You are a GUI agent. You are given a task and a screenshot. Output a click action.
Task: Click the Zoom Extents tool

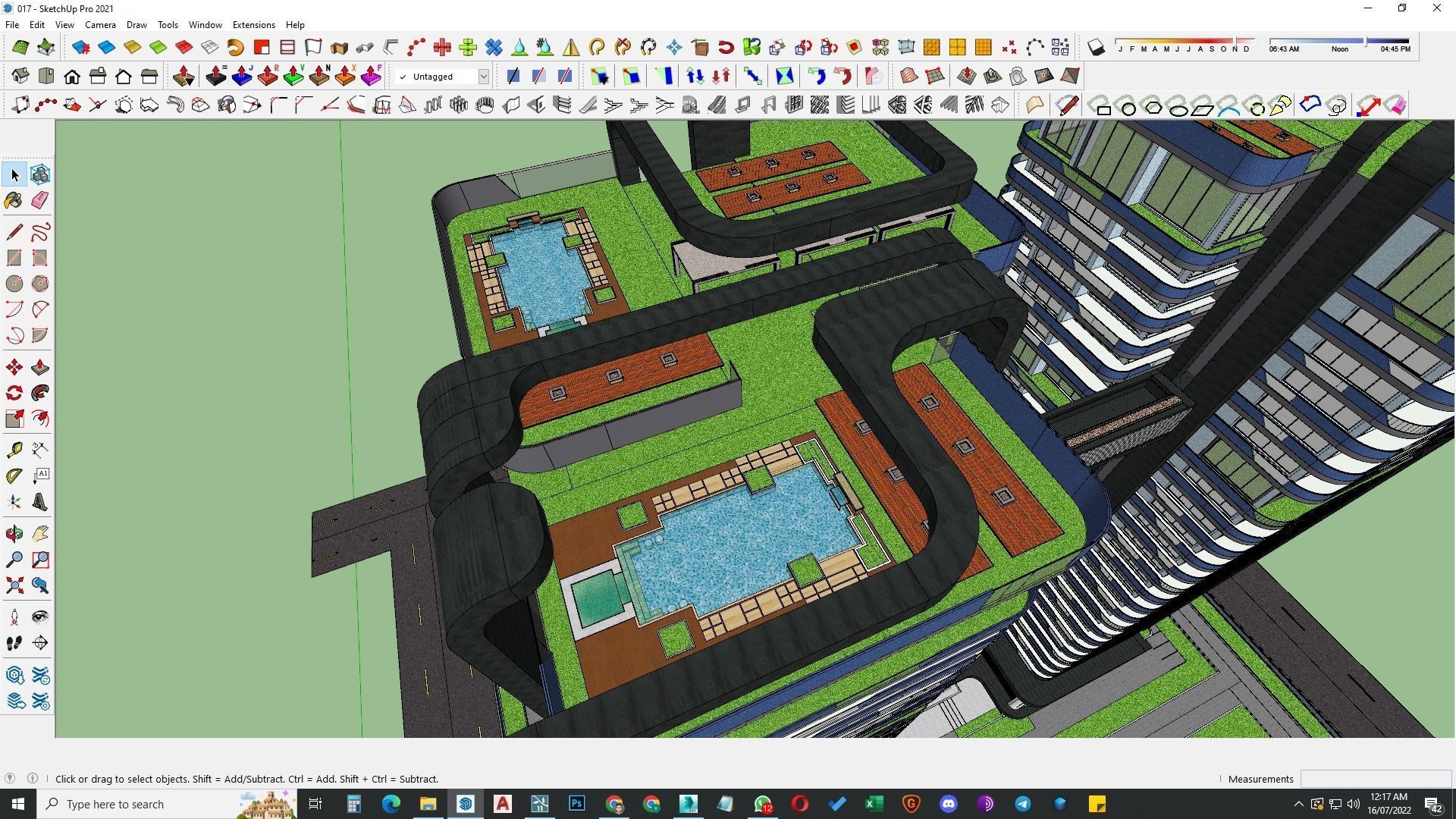tap(14, 585)
